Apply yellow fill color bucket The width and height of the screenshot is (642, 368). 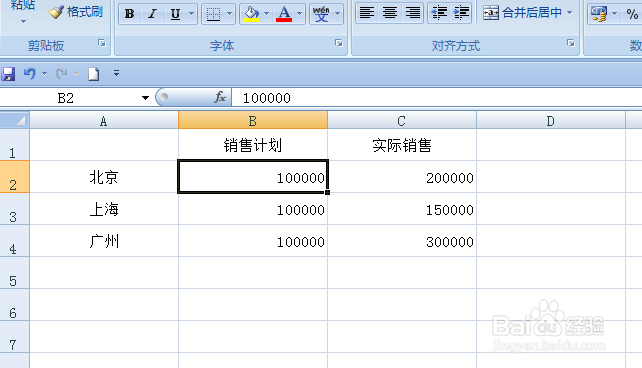point(251,14)
